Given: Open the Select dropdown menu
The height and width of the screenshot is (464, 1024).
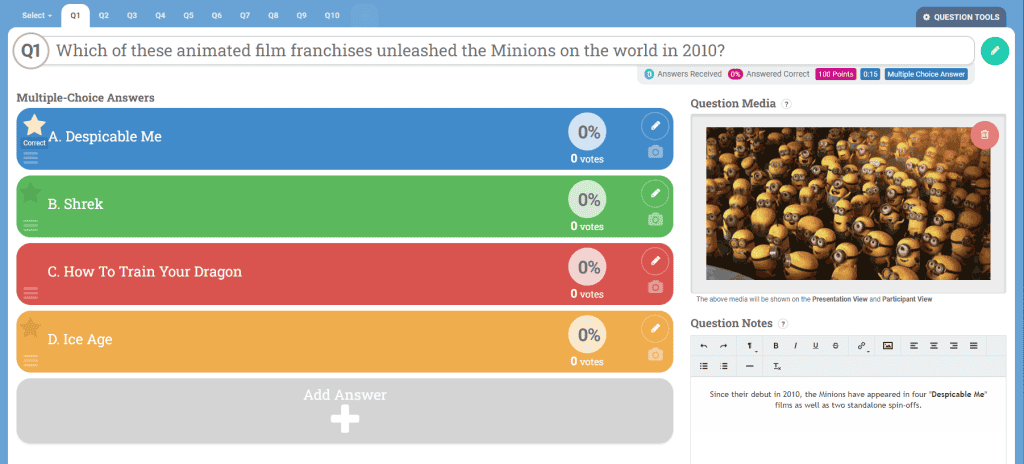Looking at the screenshot, I should pos(37,15).
